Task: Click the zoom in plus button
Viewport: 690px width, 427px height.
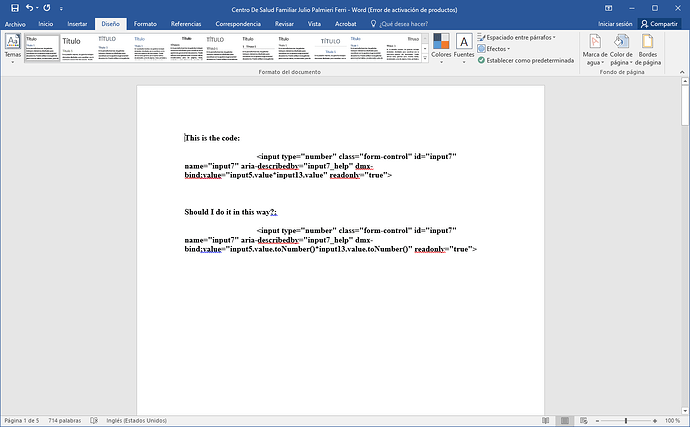Action: [x=655, y=421]
